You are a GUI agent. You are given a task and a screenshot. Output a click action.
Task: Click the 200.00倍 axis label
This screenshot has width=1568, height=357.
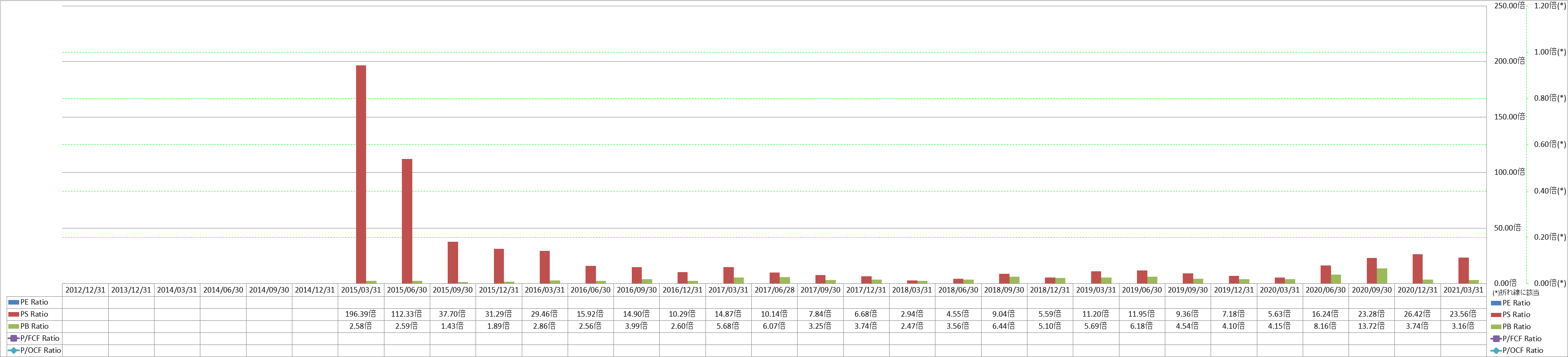(x=1510, y=62)
